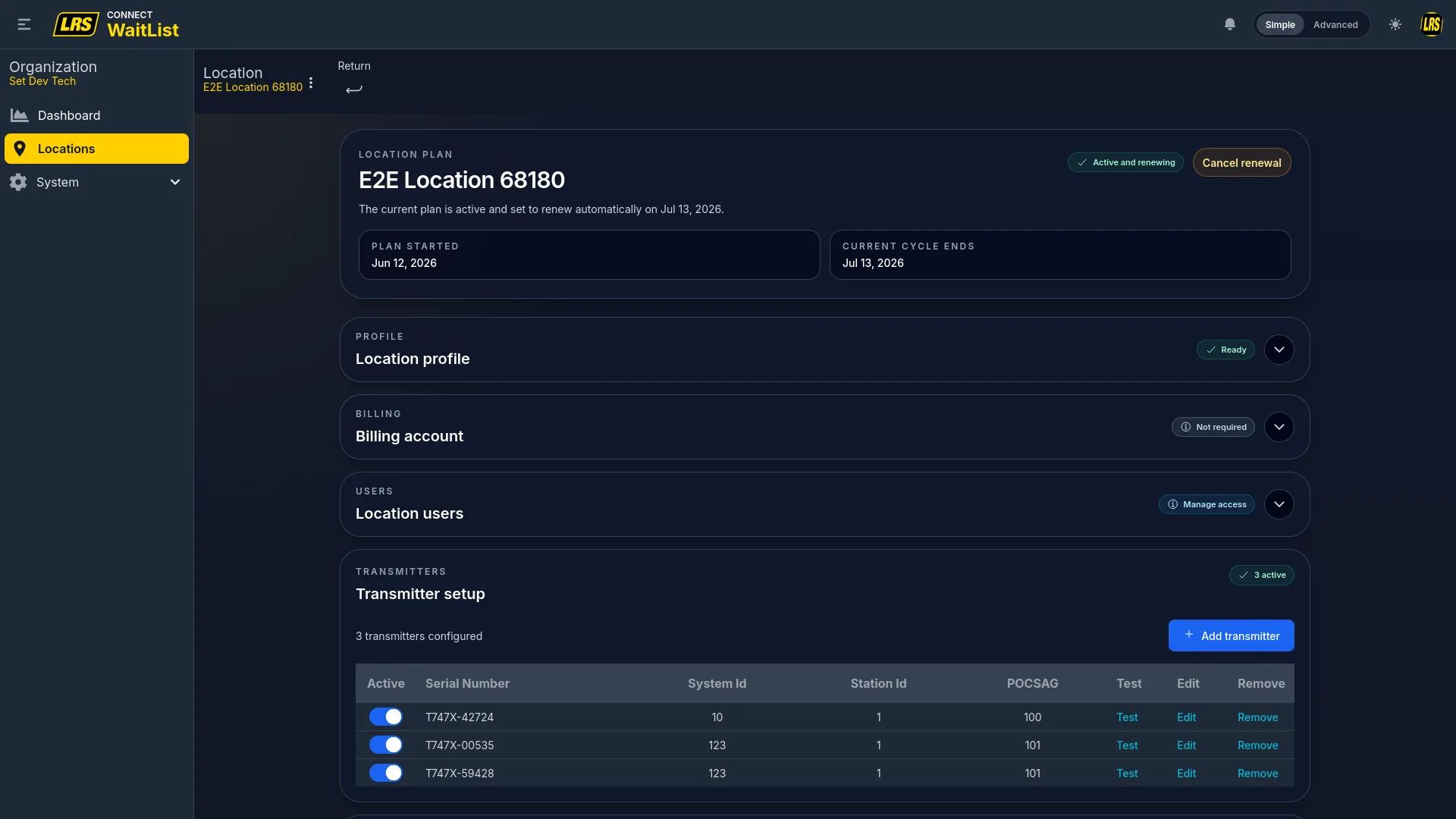Image resolution: width=1456 pixels, height=819 pixels.
Task: Click Cancel renewal button
Action: tap(1241, 162)
